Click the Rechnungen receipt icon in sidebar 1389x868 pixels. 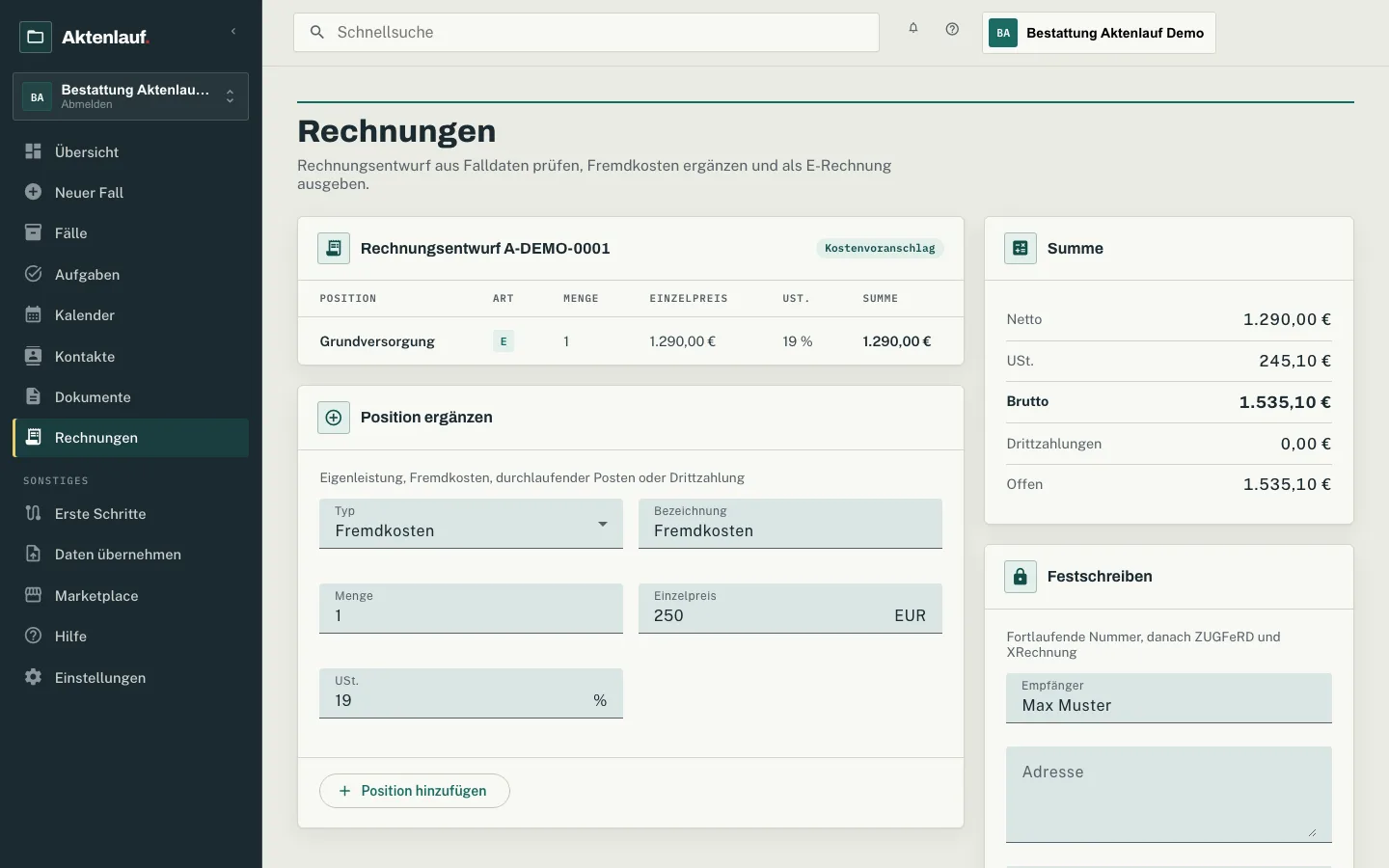(x=33, y=437)
